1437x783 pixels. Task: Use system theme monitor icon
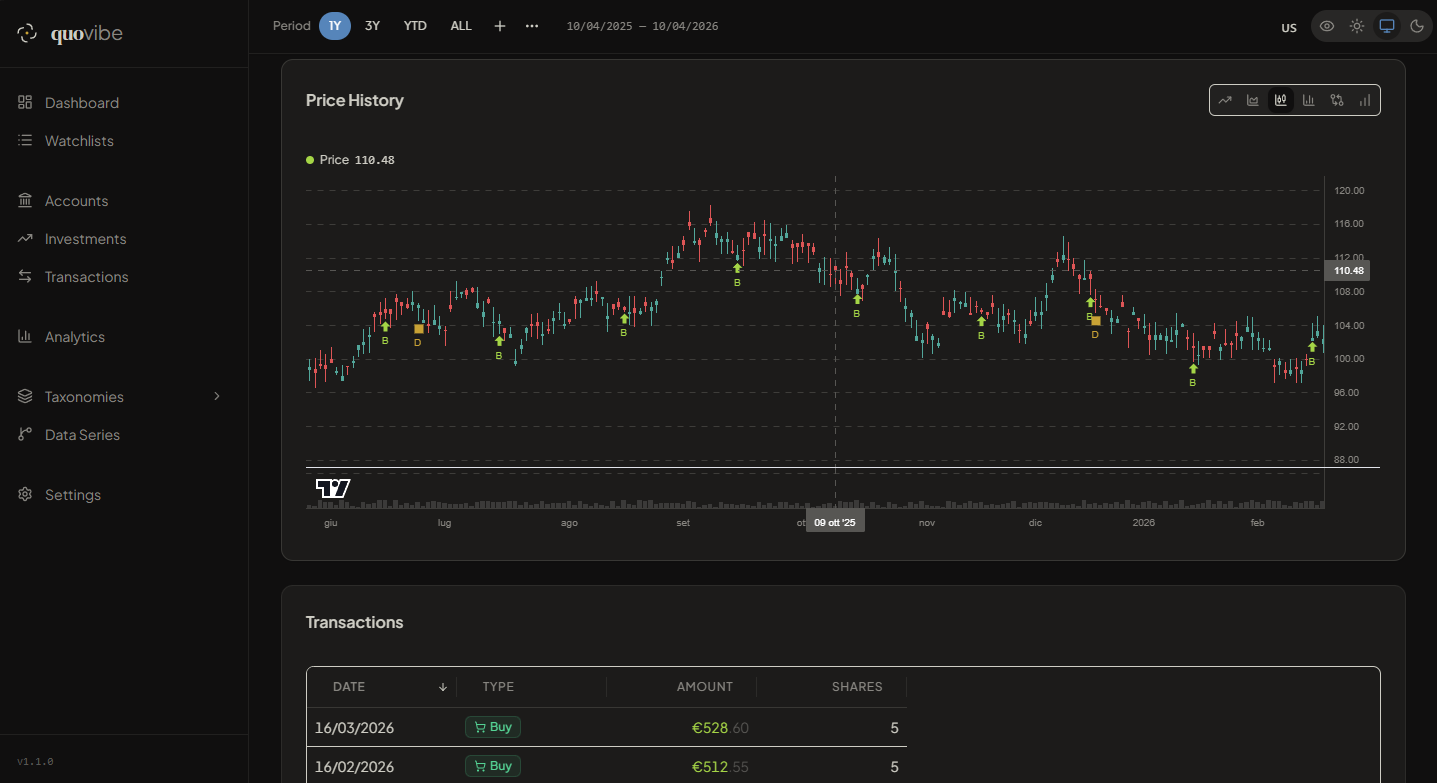click(1387, 27)
